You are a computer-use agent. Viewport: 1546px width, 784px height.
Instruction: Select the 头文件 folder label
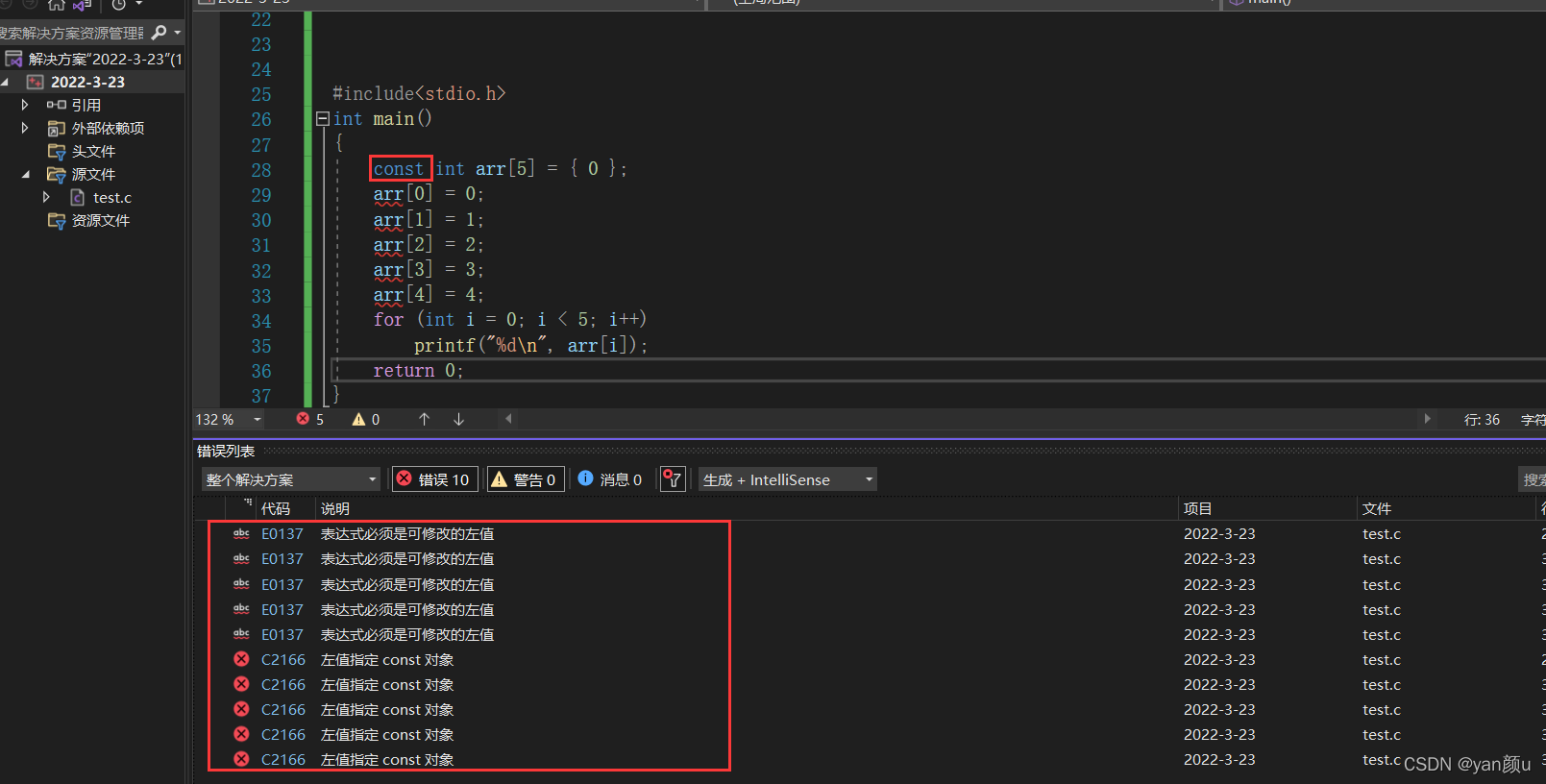(x=93, y=151)
